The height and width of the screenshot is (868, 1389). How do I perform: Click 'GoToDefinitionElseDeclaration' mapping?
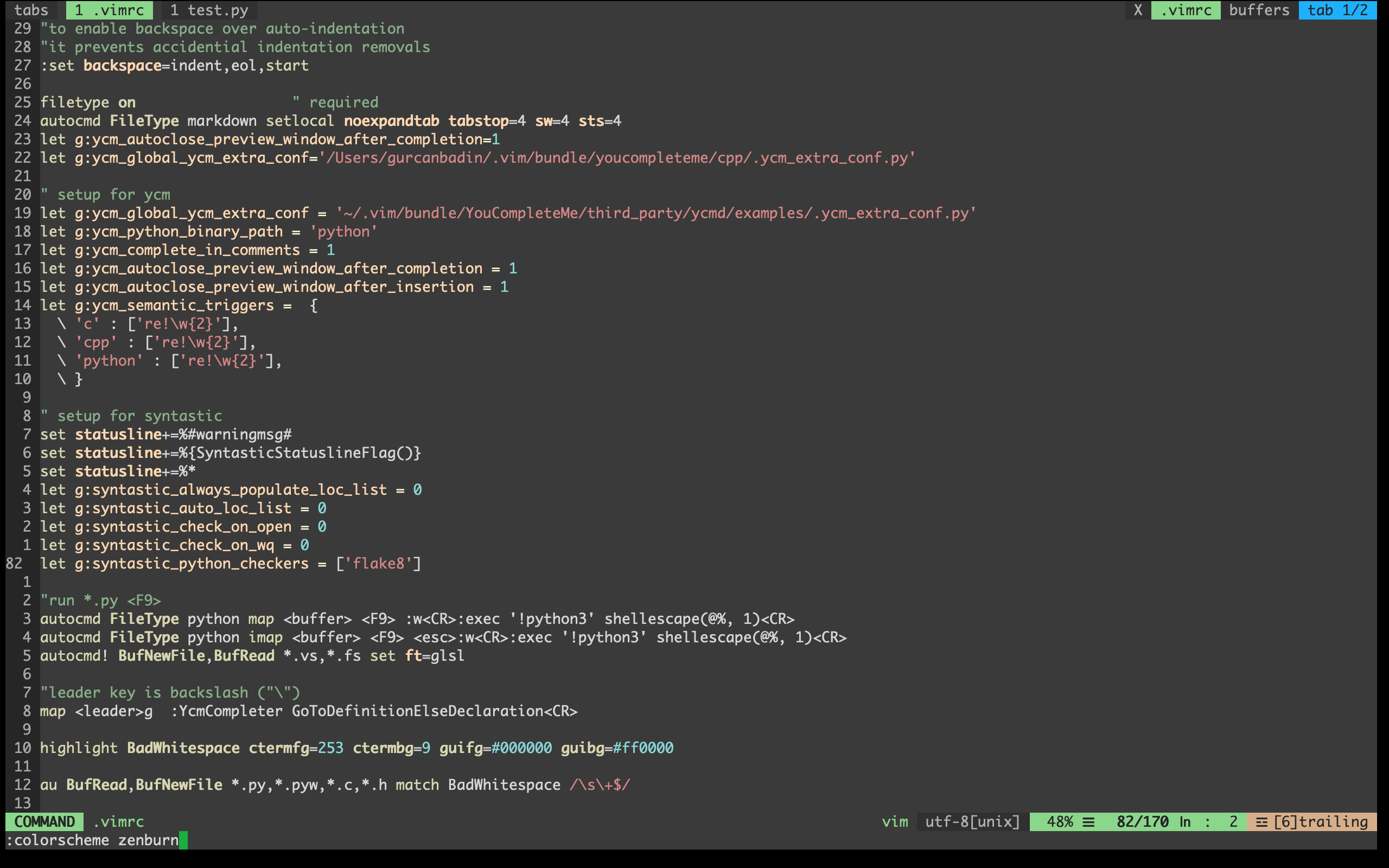point(417,711)
